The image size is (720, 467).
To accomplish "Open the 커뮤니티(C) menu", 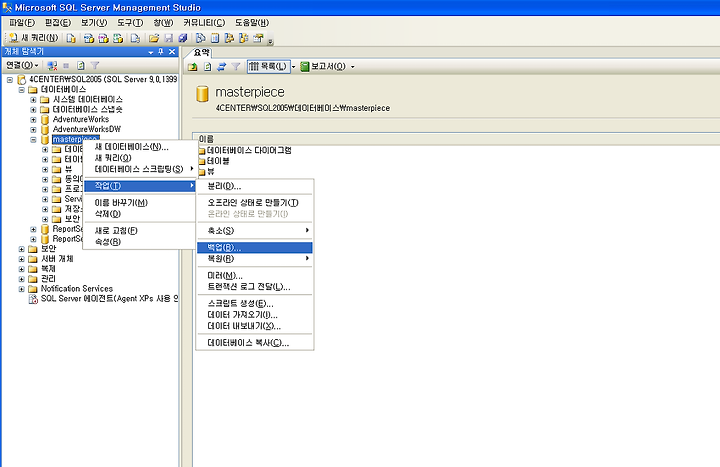I will point(204,23).
